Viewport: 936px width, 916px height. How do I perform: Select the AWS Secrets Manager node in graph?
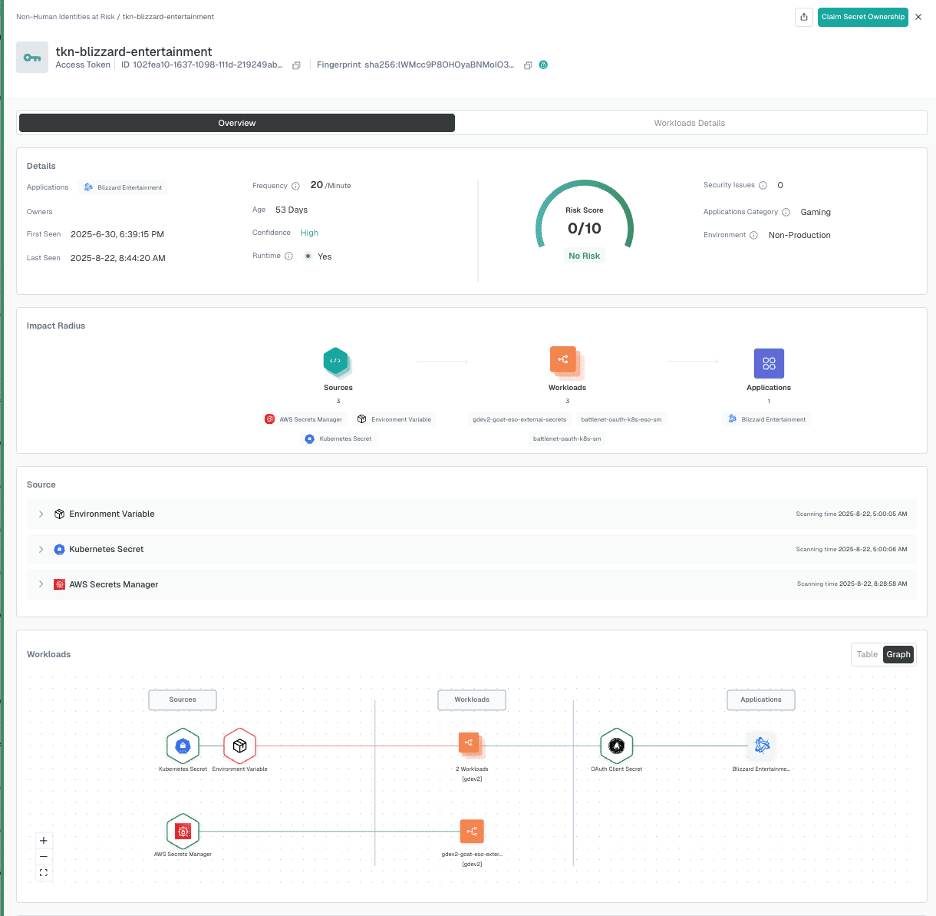(183, 830)
